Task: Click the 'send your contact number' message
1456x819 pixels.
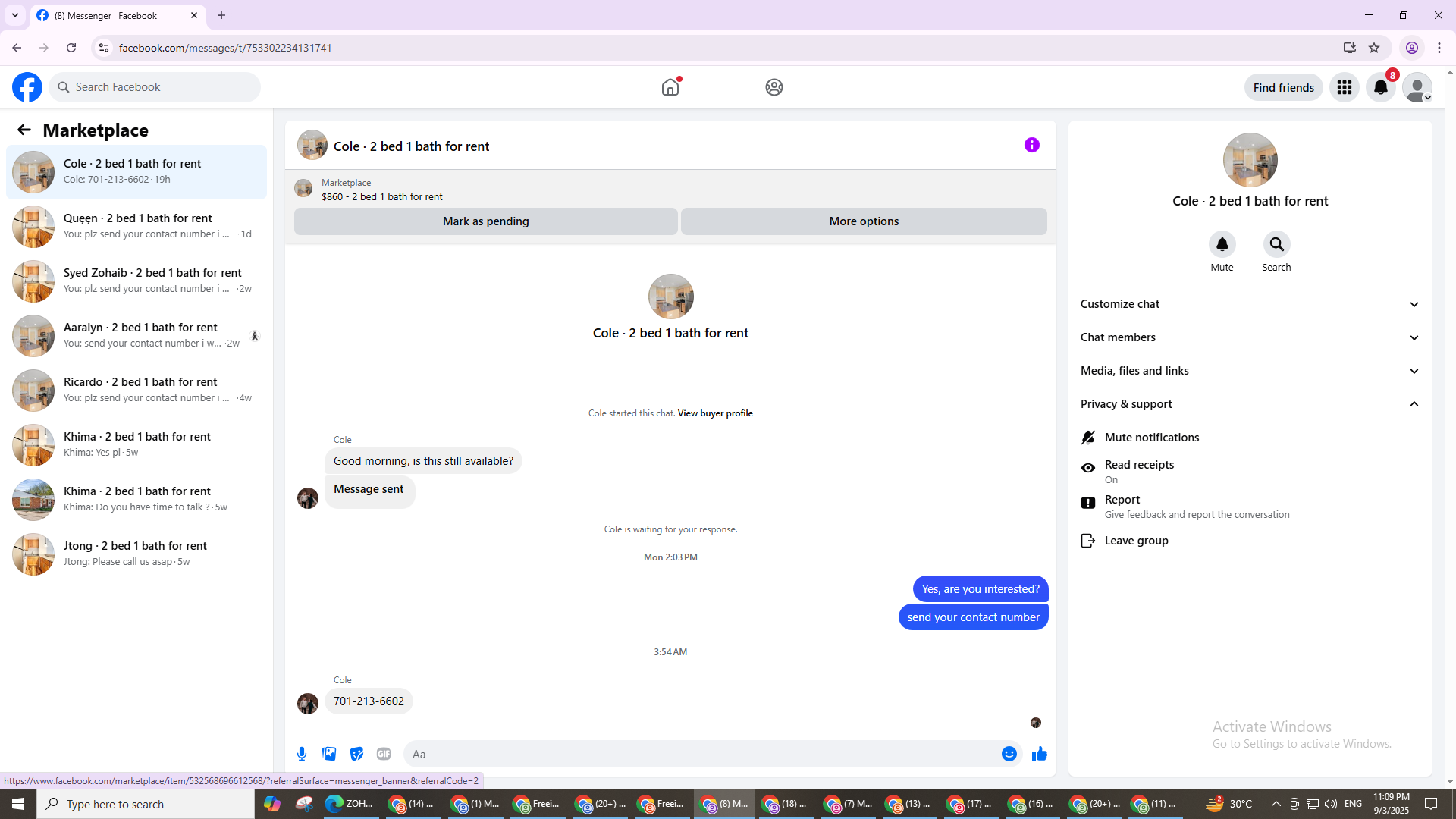Action: point(974,617)
